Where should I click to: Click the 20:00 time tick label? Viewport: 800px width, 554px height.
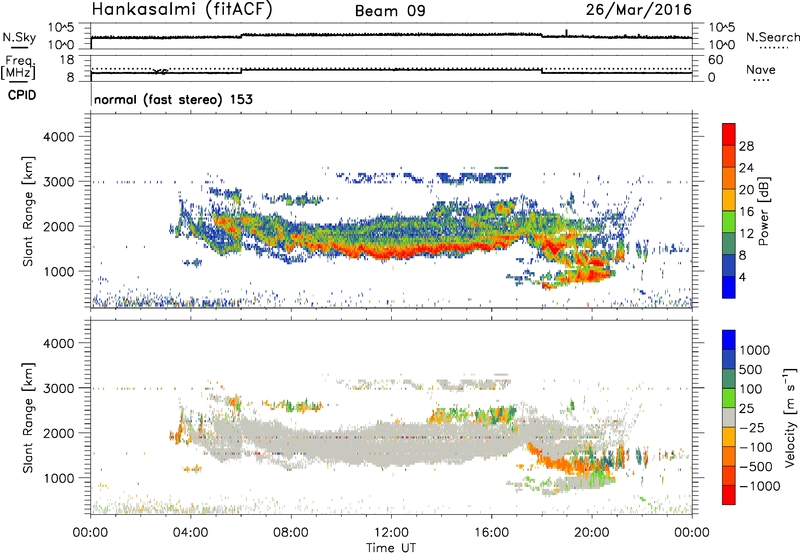pos(592,533)
